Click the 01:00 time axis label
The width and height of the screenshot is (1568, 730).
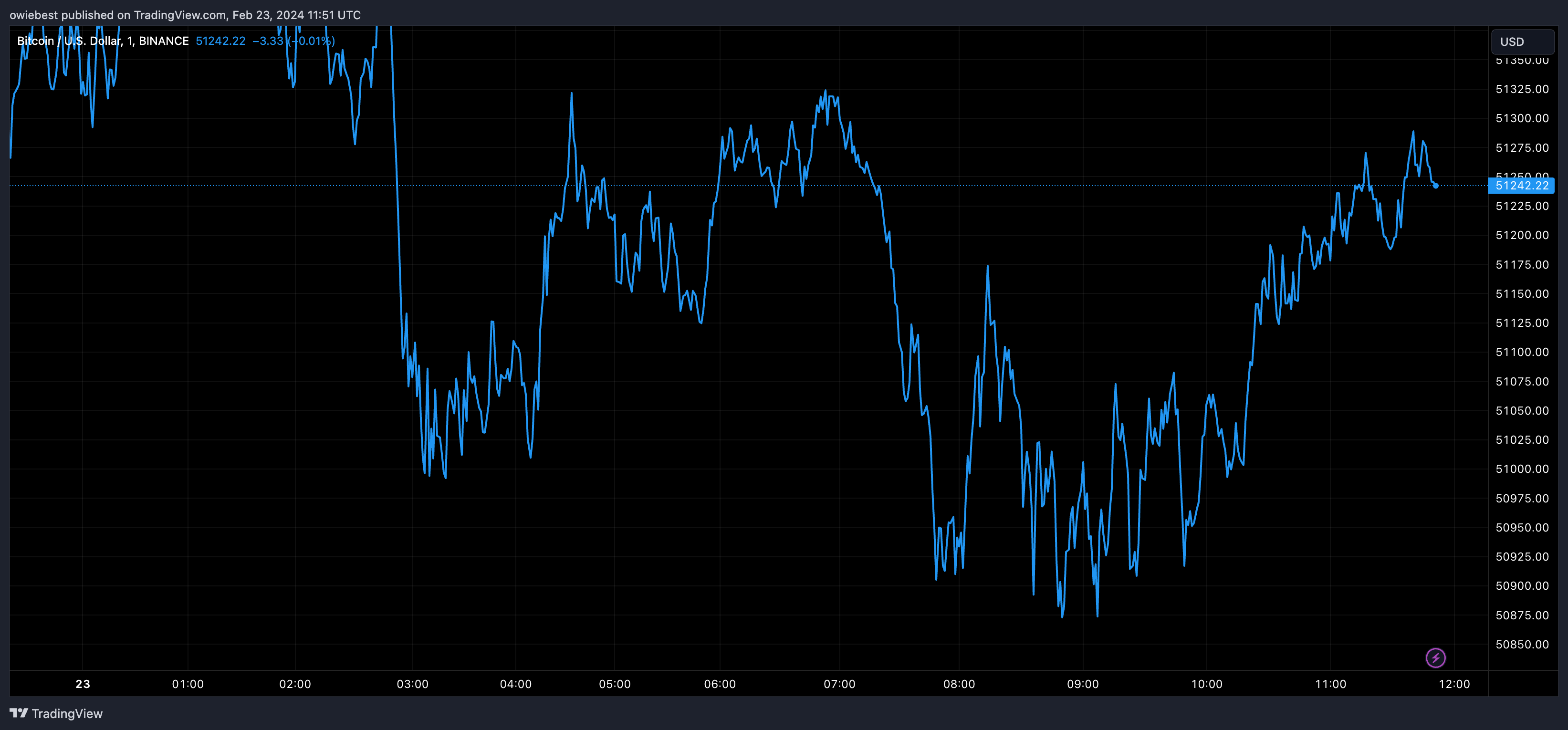(x=188, y=684)
